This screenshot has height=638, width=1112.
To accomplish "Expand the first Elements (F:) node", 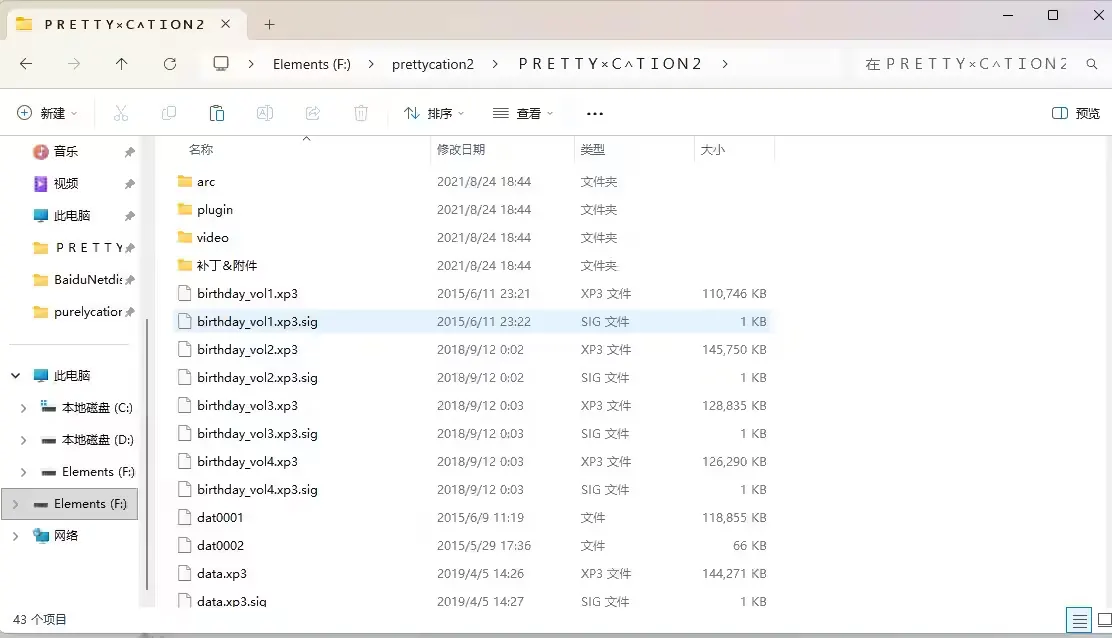I will 23,471.
